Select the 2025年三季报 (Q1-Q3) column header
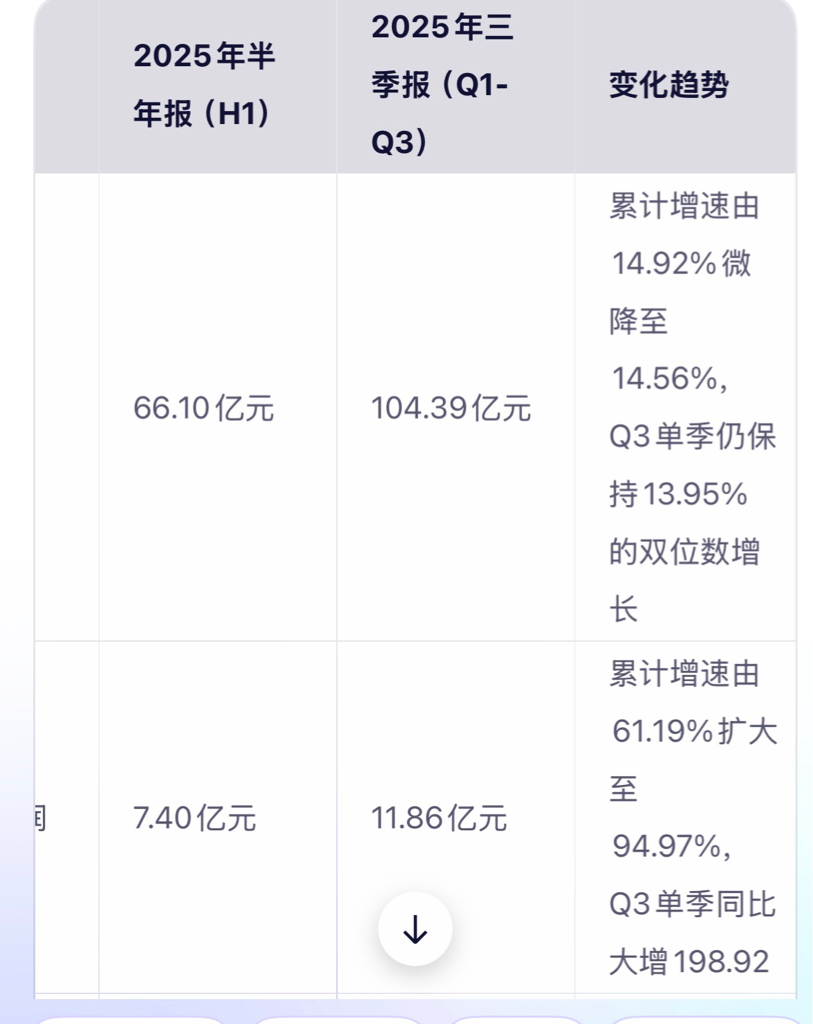Image resolution: width=813 pixels, height=1024 pixels. (442, 85)
